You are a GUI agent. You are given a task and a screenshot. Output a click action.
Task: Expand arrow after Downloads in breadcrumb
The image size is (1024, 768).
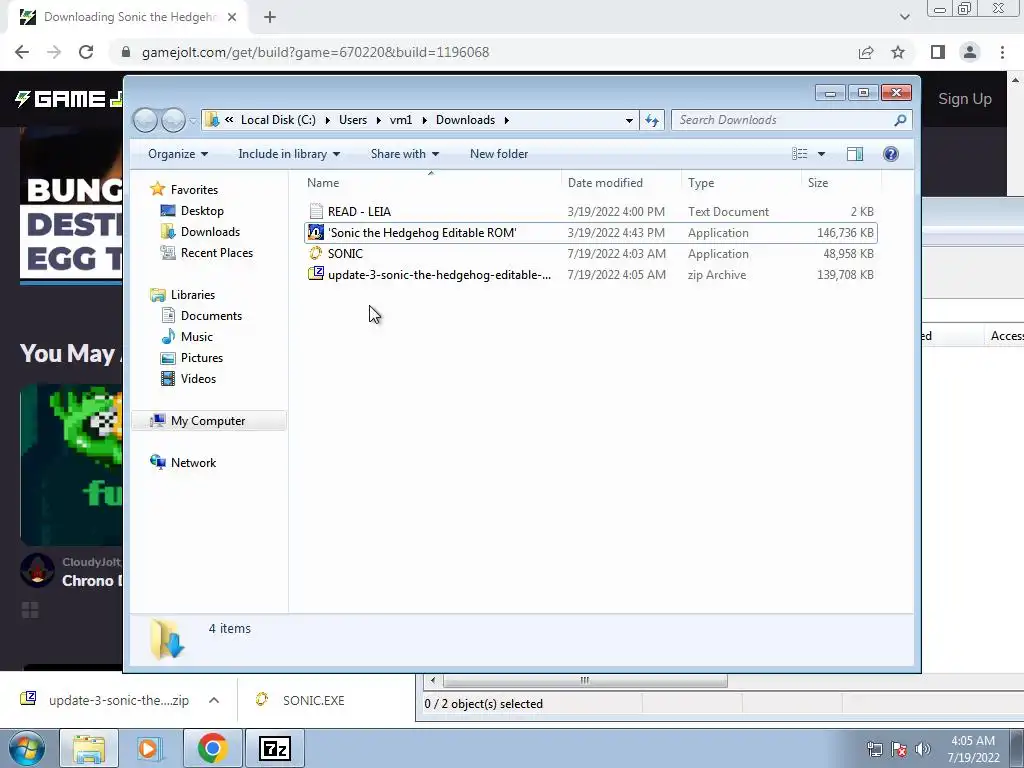tap(506, 120)
